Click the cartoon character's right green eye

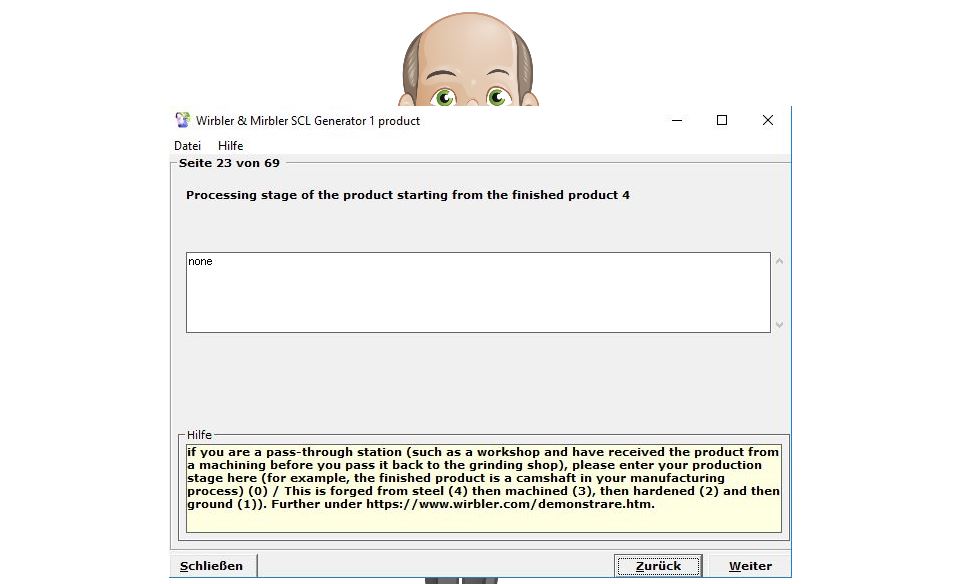pos(497,97)
